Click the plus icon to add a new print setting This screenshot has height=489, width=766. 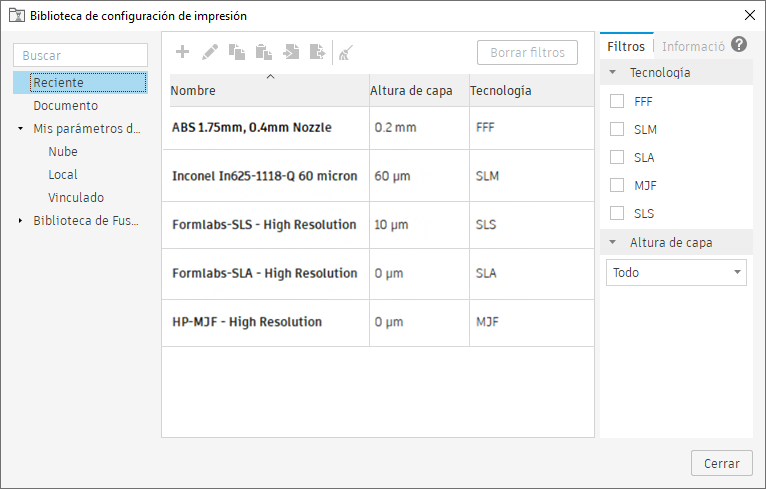[x=182, y=52]
